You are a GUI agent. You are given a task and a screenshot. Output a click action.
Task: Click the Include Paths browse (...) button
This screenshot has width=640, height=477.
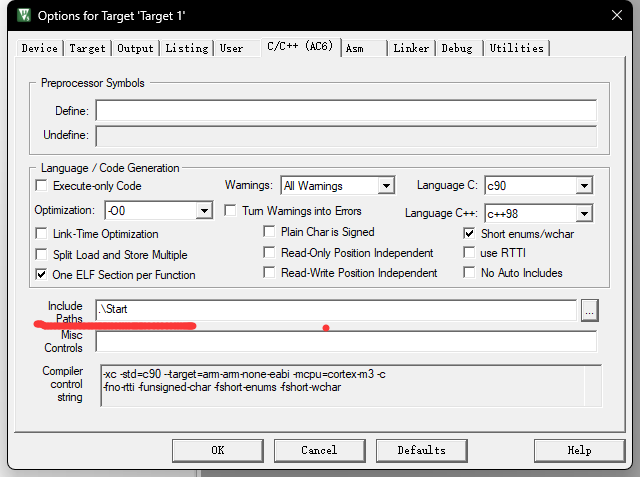click(590, 311)
